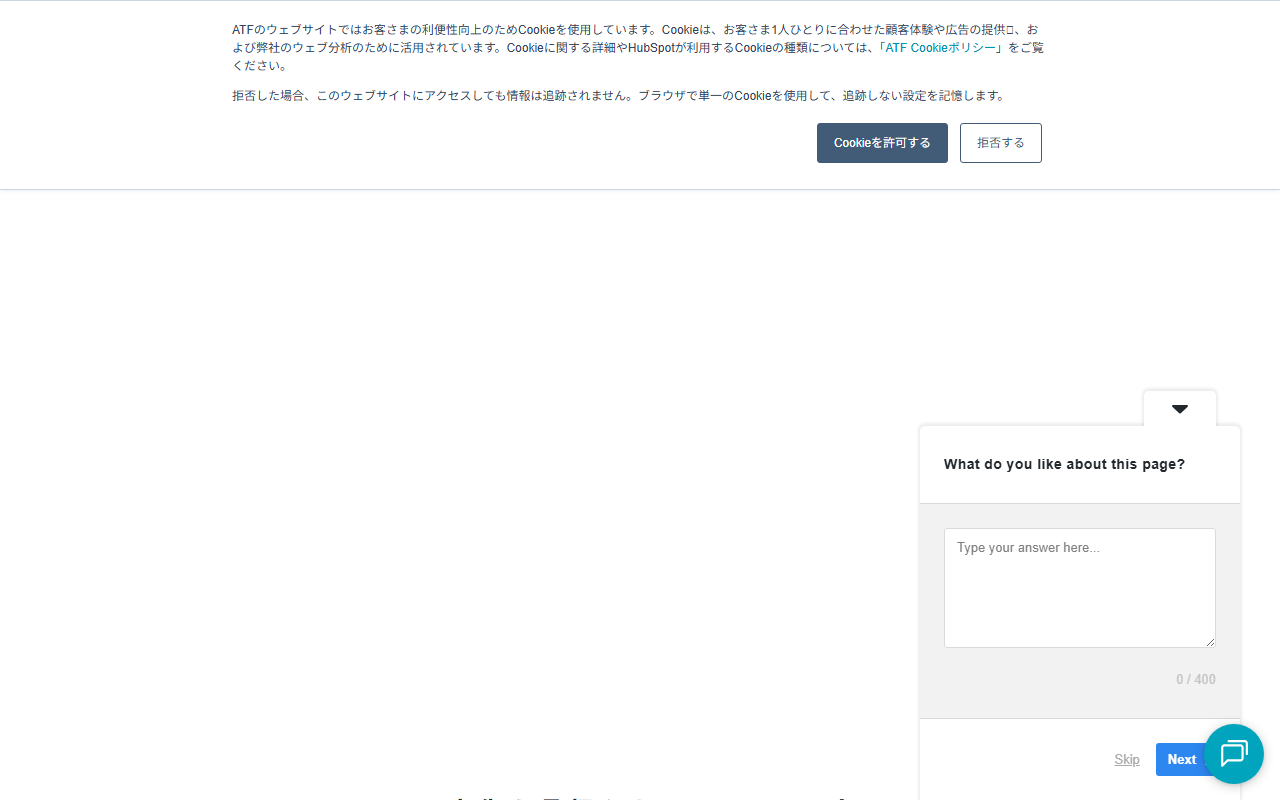Skip the feedback survey question
Image resolution: width=1280 pixels, height=800 pixels.
pos(1127,760)
